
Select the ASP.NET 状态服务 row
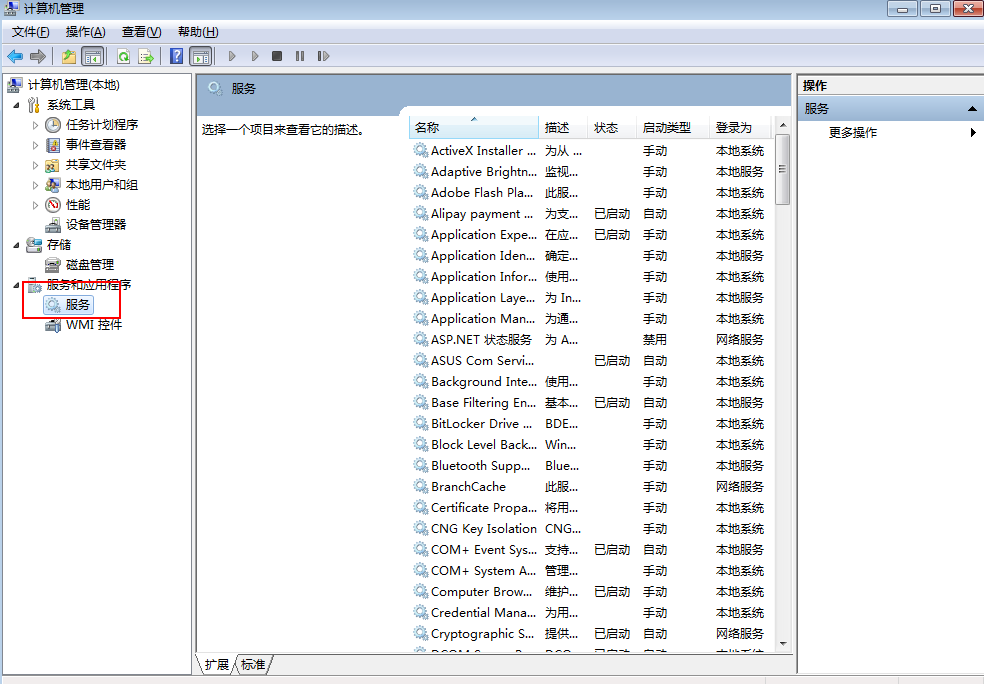tap(590, 339)
